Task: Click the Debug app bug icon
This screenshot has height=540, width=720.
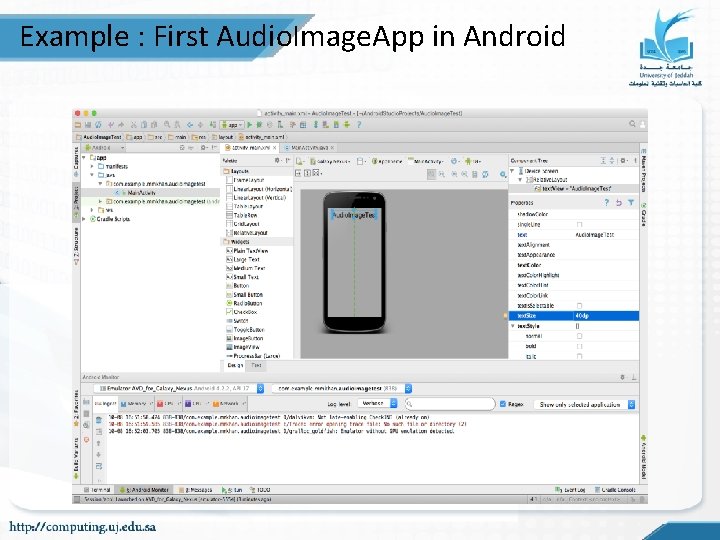Action: coord(259,124)
